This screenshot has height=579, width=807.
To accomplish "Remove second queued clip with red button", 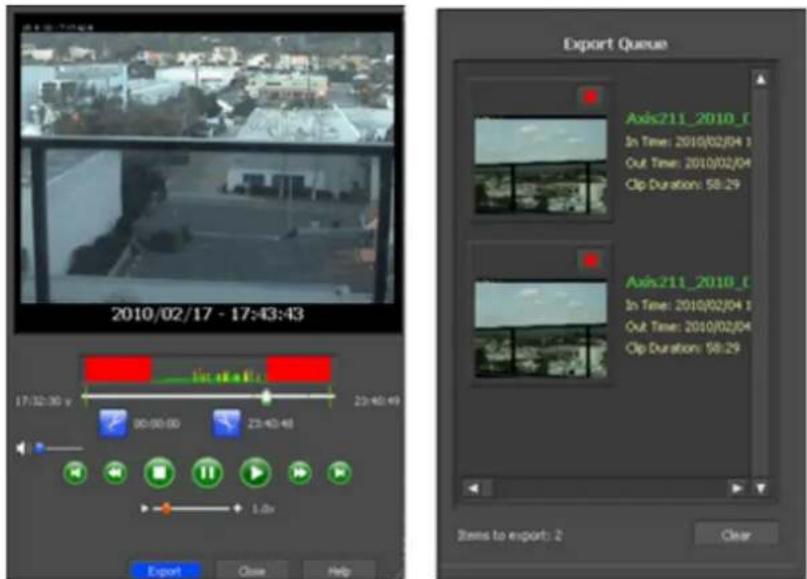I will [x=590, y=260].
